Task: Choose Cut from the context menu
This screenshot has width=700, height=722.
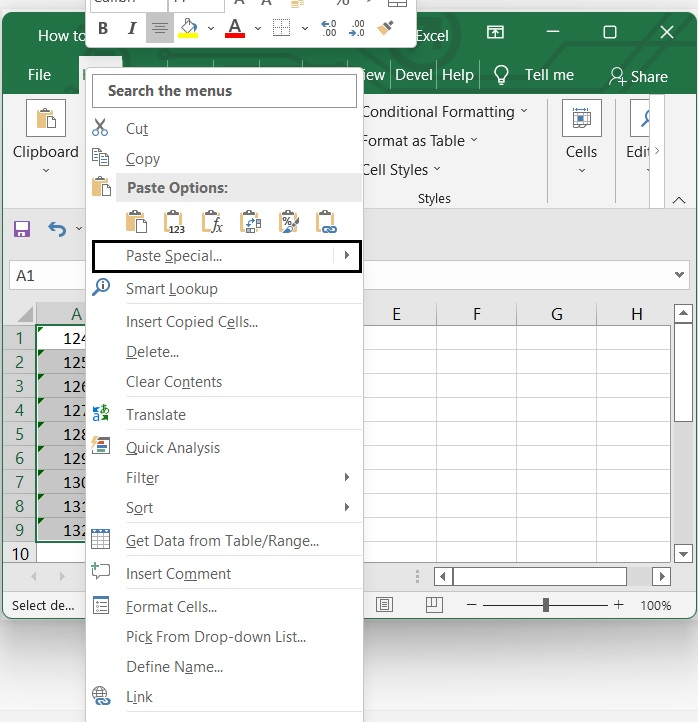Action: pos(224,128)
